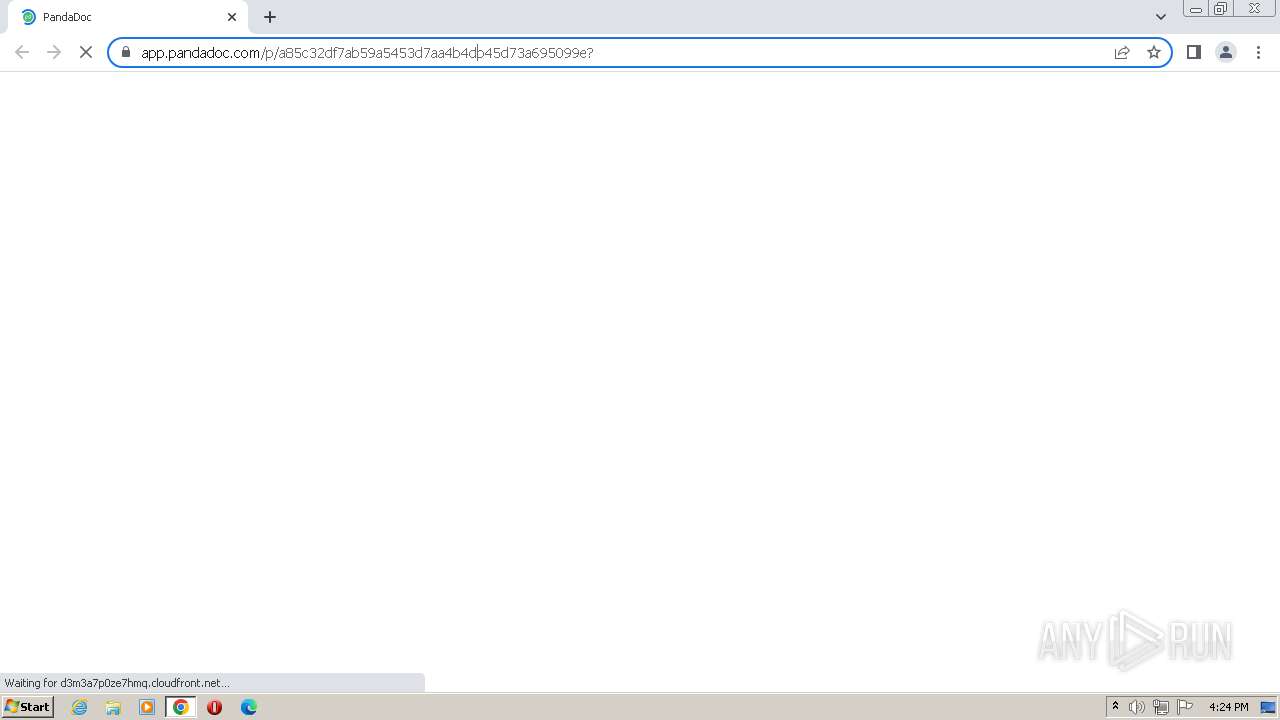Viewport: 1280px width, 720px height.
Task: Stop loading the page
Action: coord(86,52)
